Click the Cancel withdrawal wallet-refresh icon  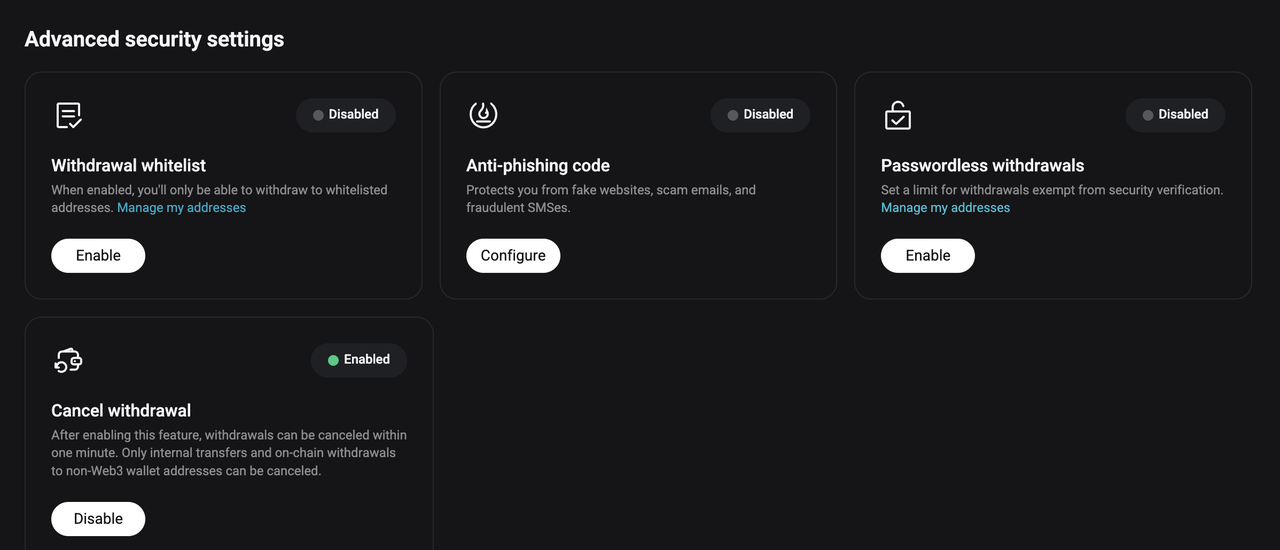(x=68, y=360)
